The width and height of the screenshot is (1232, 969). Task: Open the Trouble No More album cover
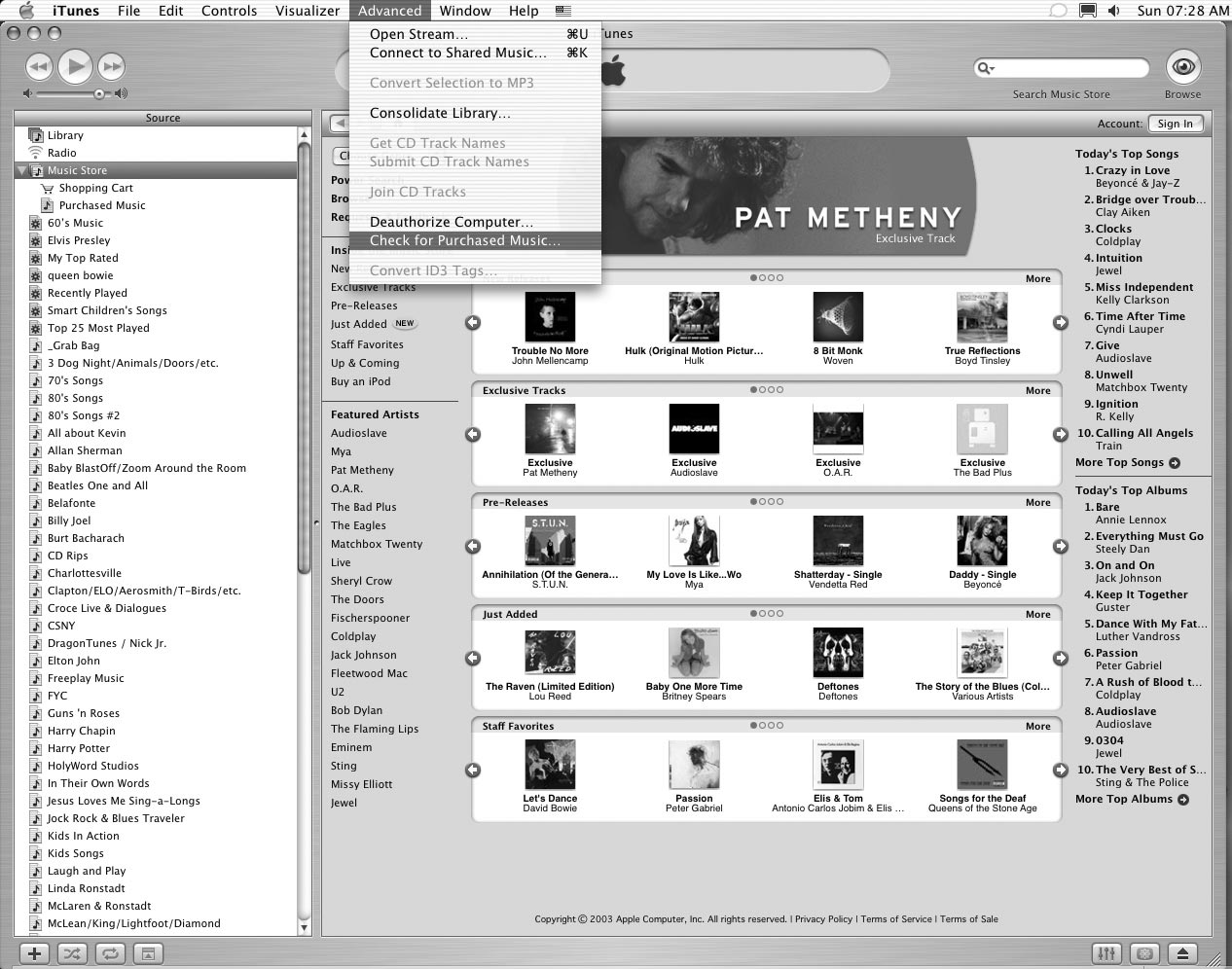click(550, 317)
